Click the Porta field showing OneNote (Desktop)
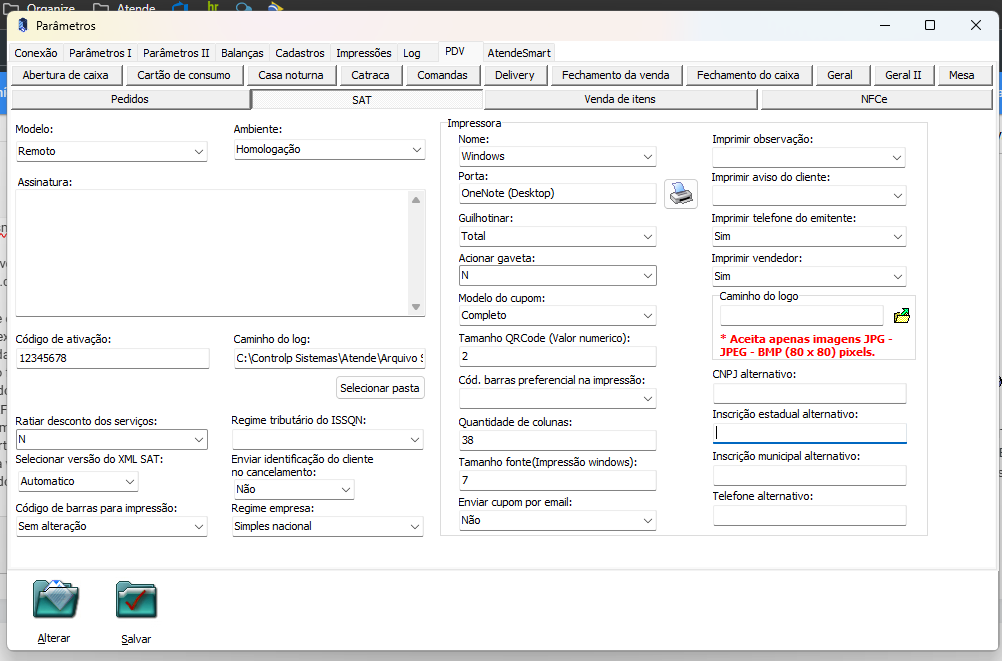This screenshot has height=661, width=1002. point(557,193)
